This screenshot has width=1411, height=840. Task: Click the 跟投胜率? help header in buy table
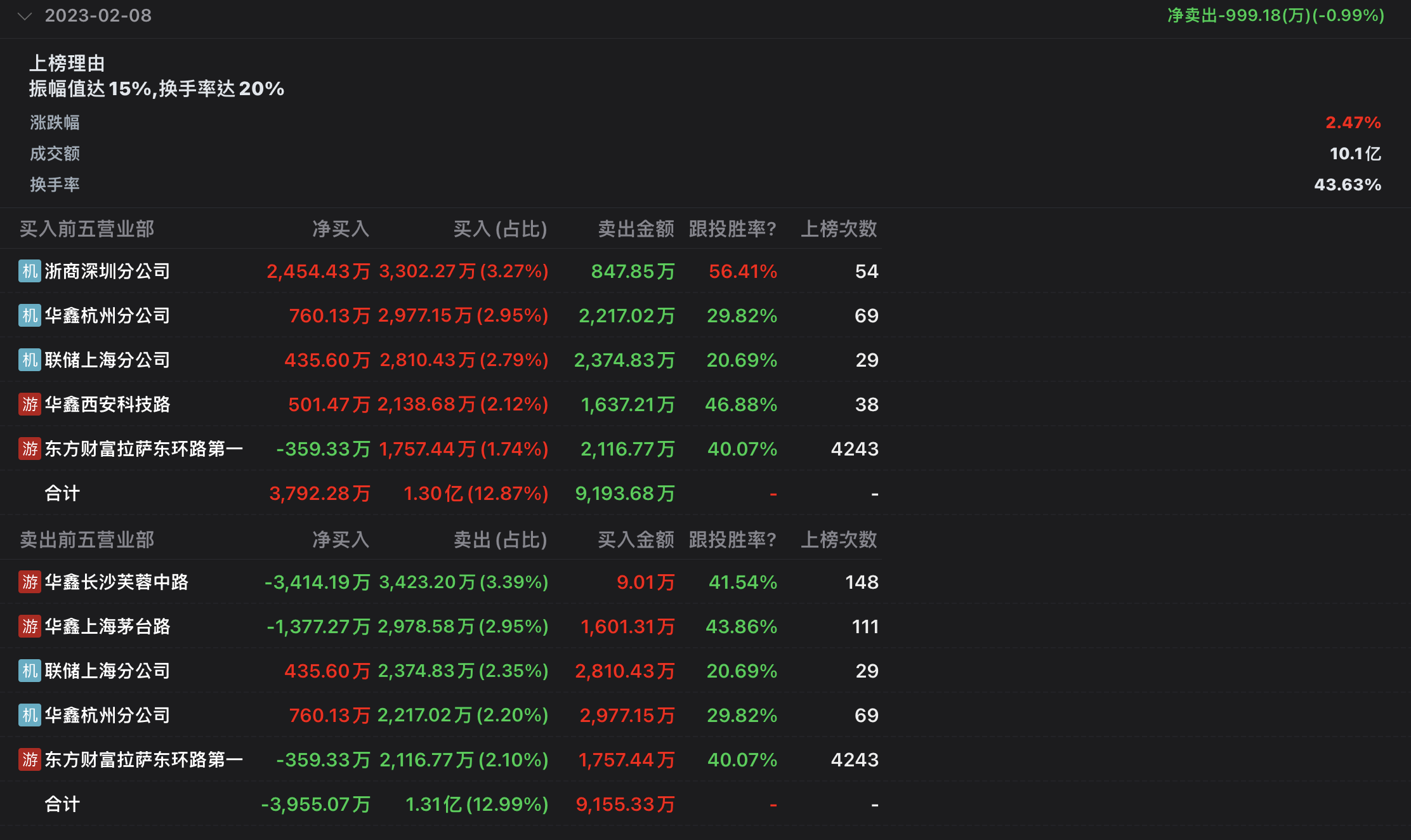(x=732, y=228)
